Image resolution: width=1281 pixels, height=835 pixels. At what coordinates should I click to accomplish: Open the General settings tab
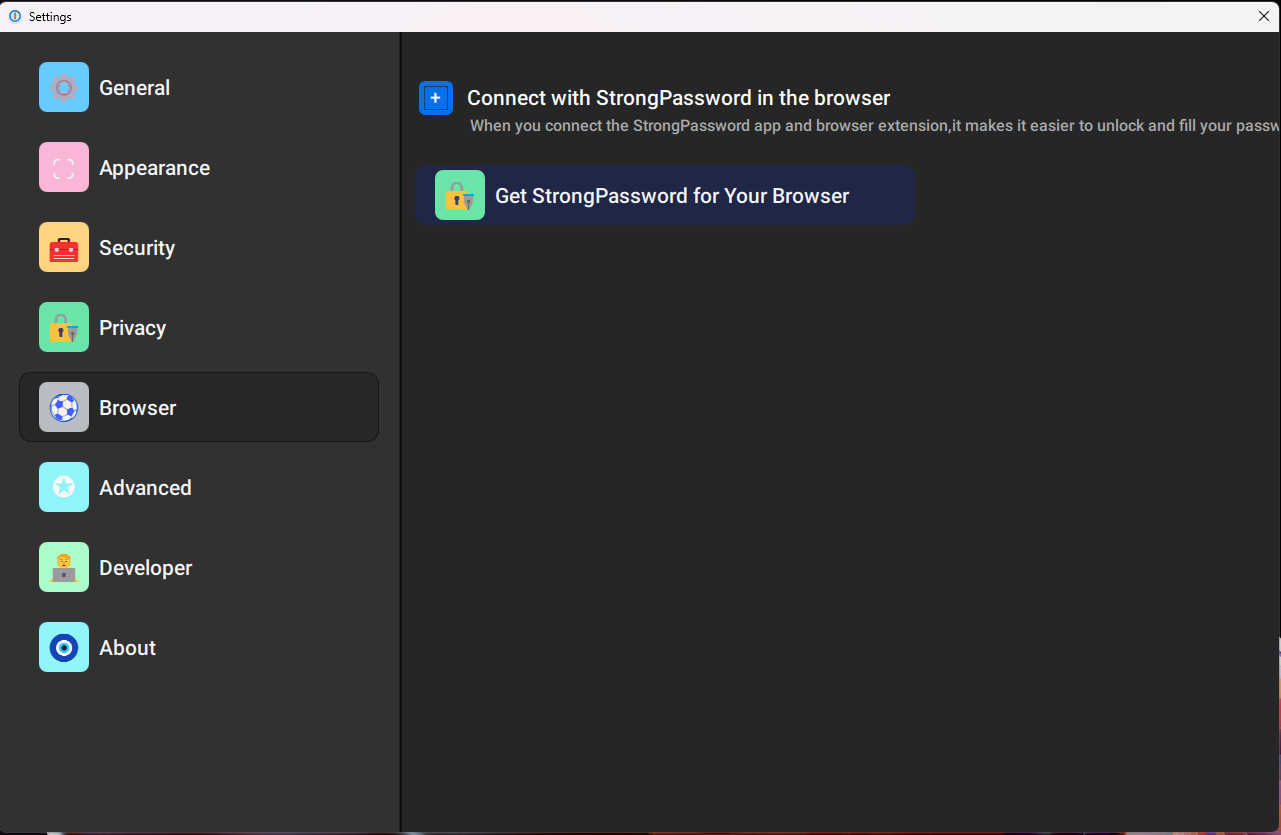tap(134, 88)
